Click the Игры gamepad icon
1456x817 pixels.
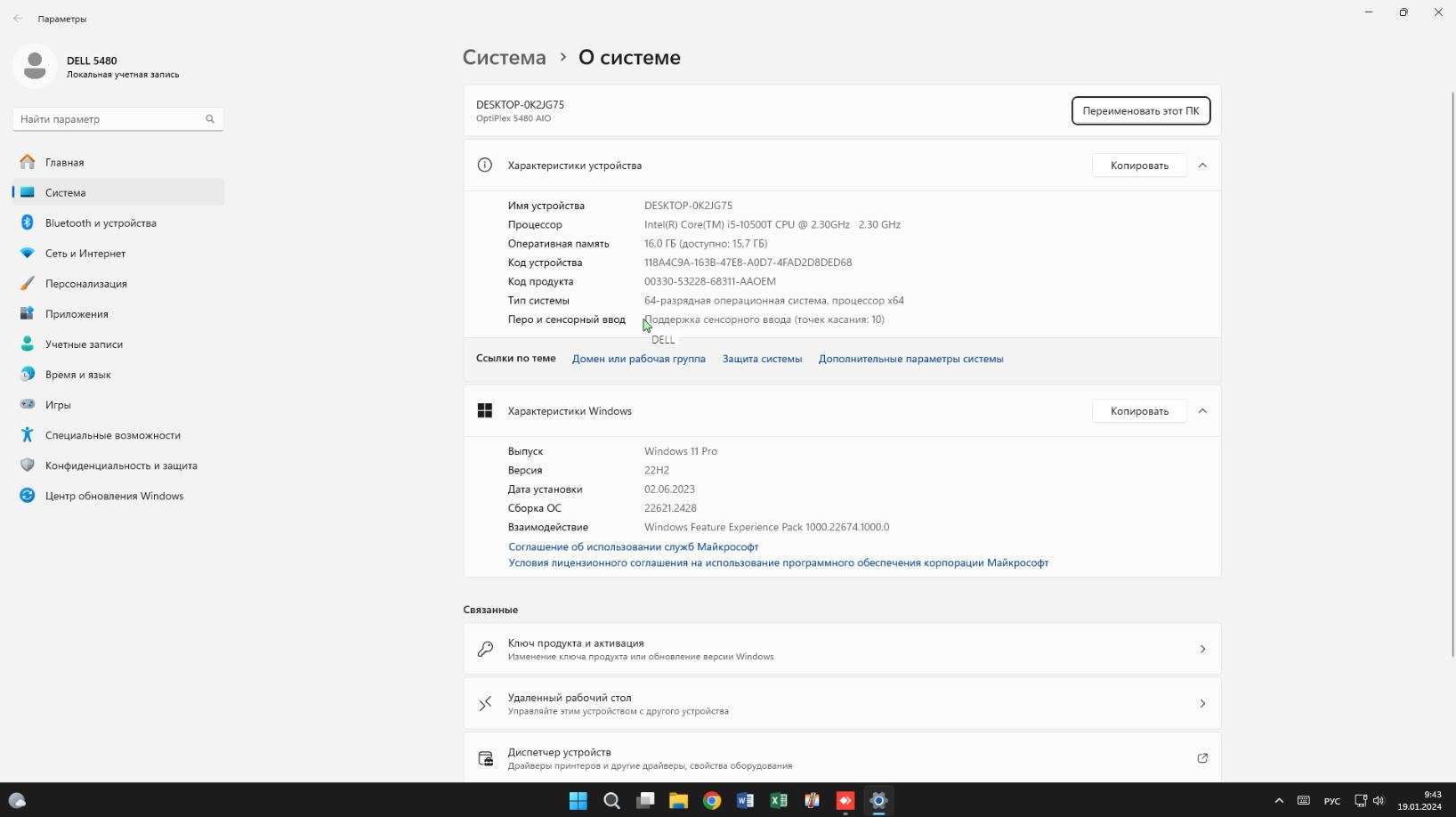28,405
